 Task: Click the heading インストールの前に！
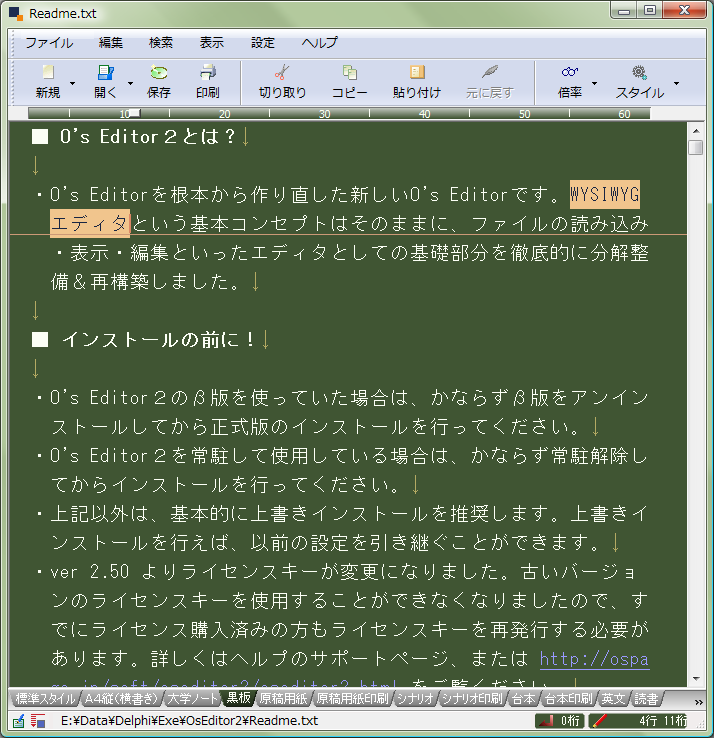[158, 339]
